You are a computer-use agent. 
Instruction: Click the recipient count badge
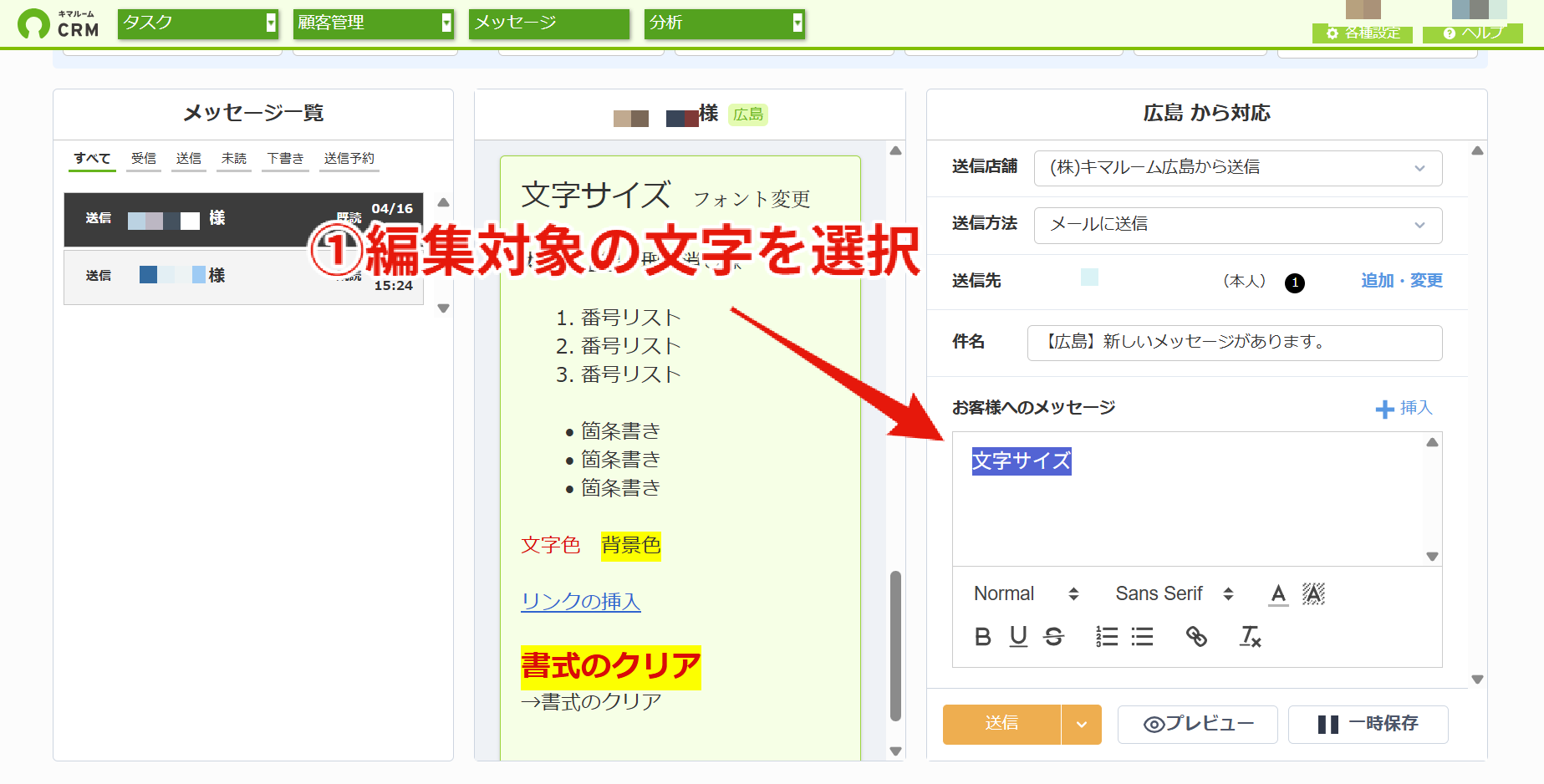pos(1295,283)
